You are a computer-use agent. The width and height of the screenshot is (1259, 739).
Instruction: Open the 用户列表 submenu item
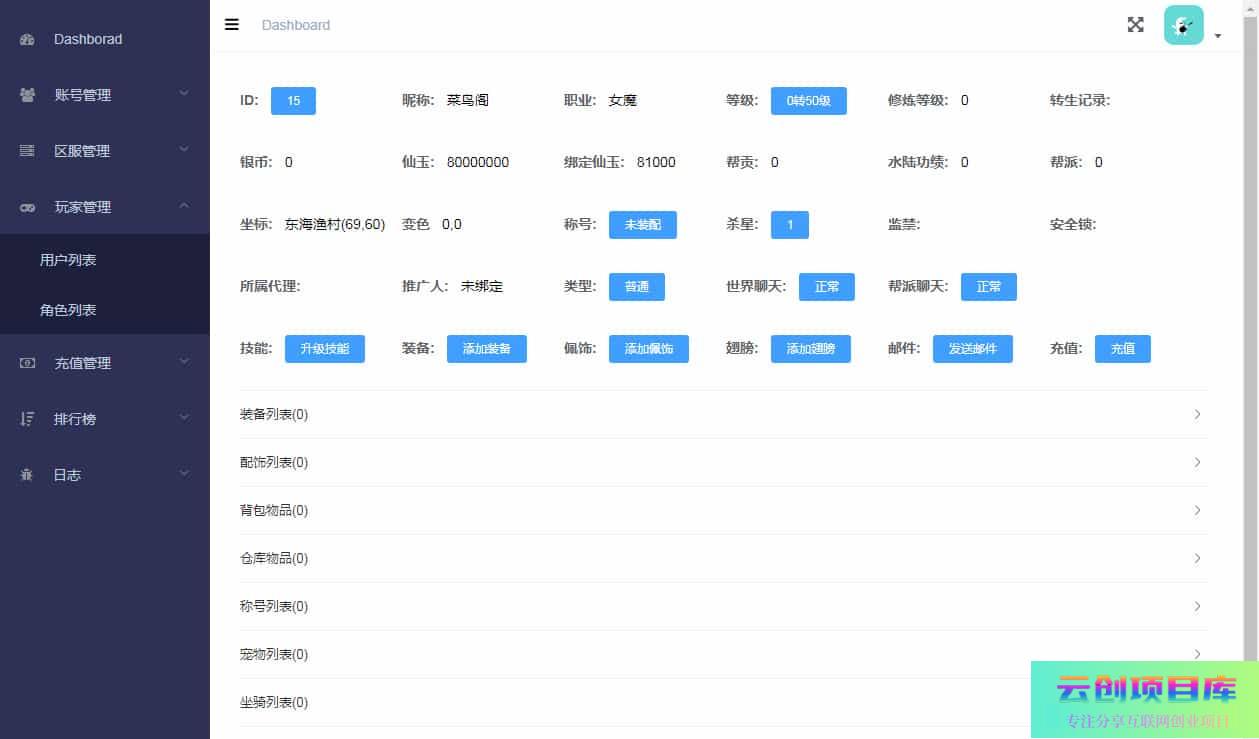(x=68, y=259)
